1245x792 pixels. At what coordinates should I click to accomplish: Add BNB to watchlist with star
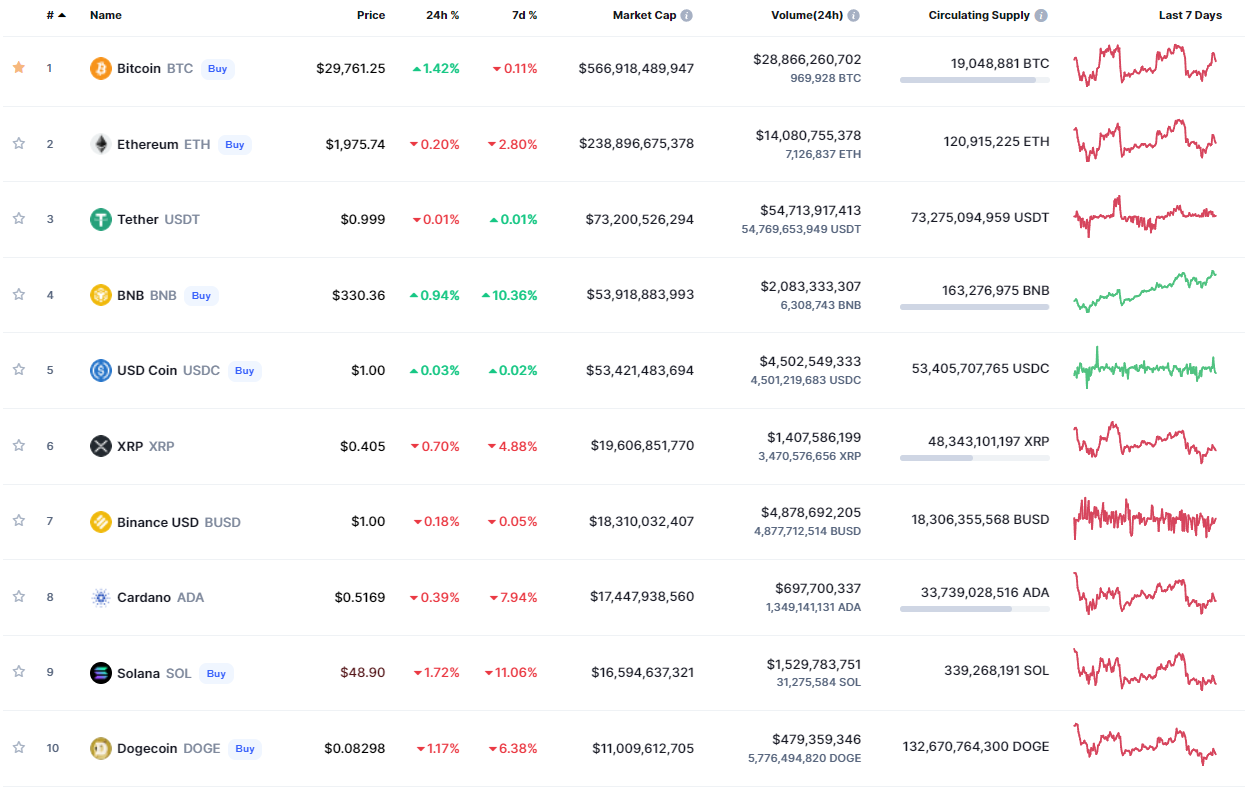[x=18, y=294]
